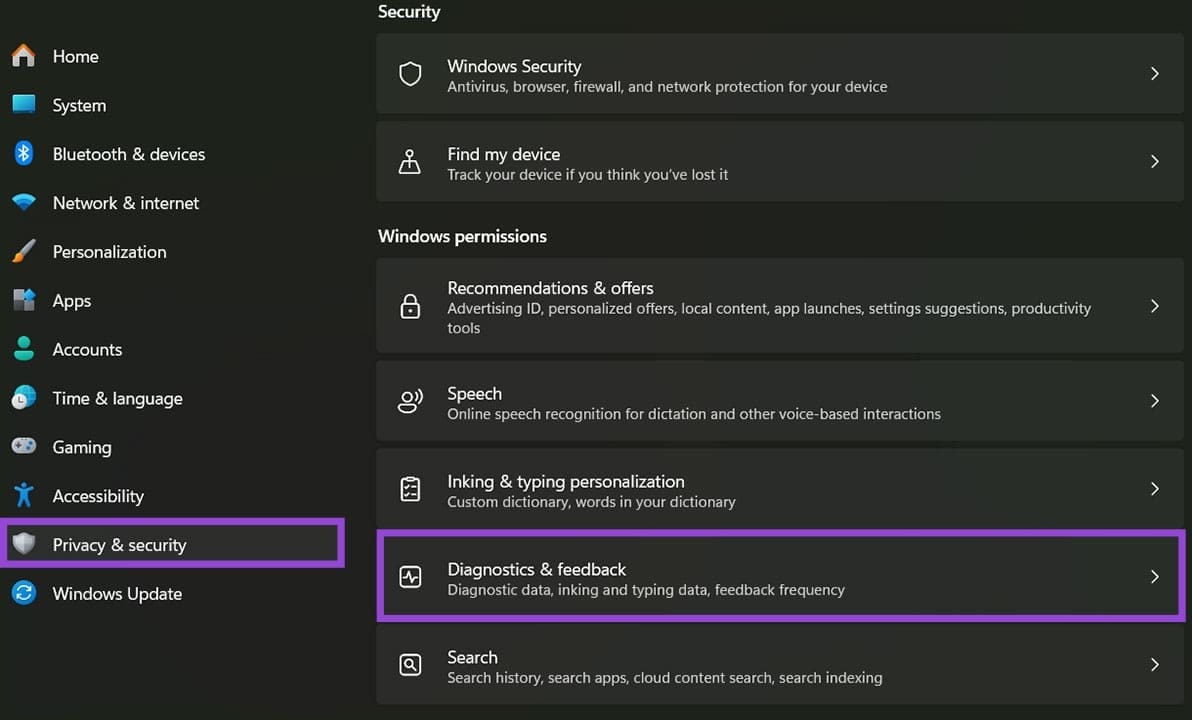Click the Speech recognition icon
Image resolution: width=1192 pixels, height=720 pixels.
pyautogui.click(x=410, y=401)
